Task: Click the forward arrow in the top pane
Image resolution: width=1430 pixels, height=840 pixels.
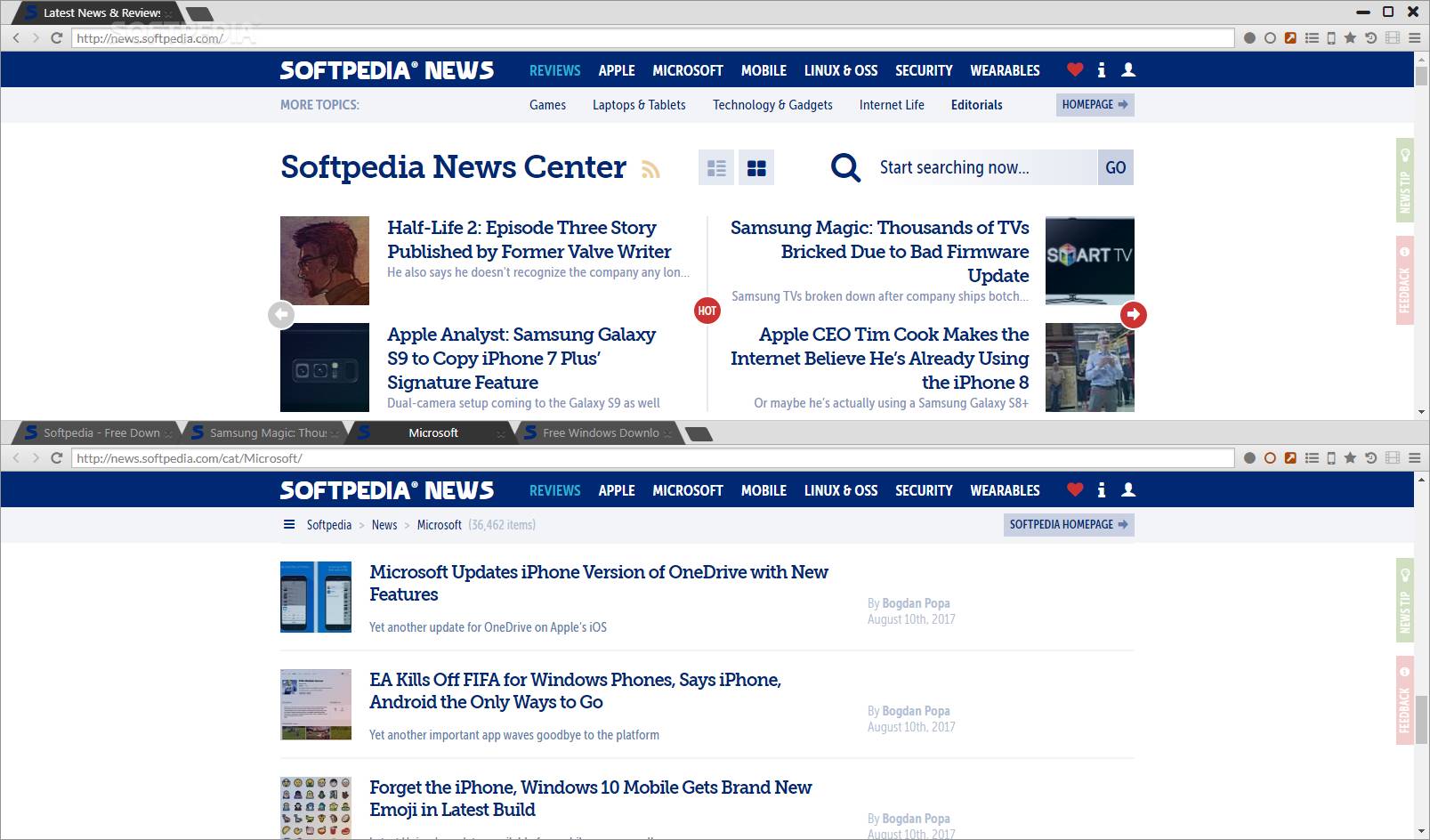Action: (36, 38)
